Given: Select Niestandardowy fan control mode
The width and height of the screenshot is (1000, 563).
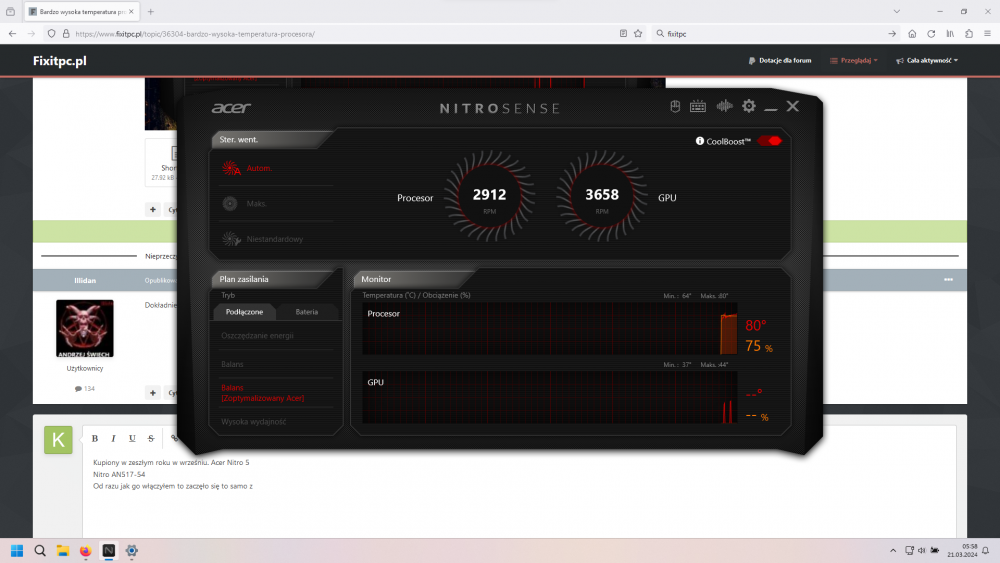Looking at the screenshot, I should tap(273, 239).
